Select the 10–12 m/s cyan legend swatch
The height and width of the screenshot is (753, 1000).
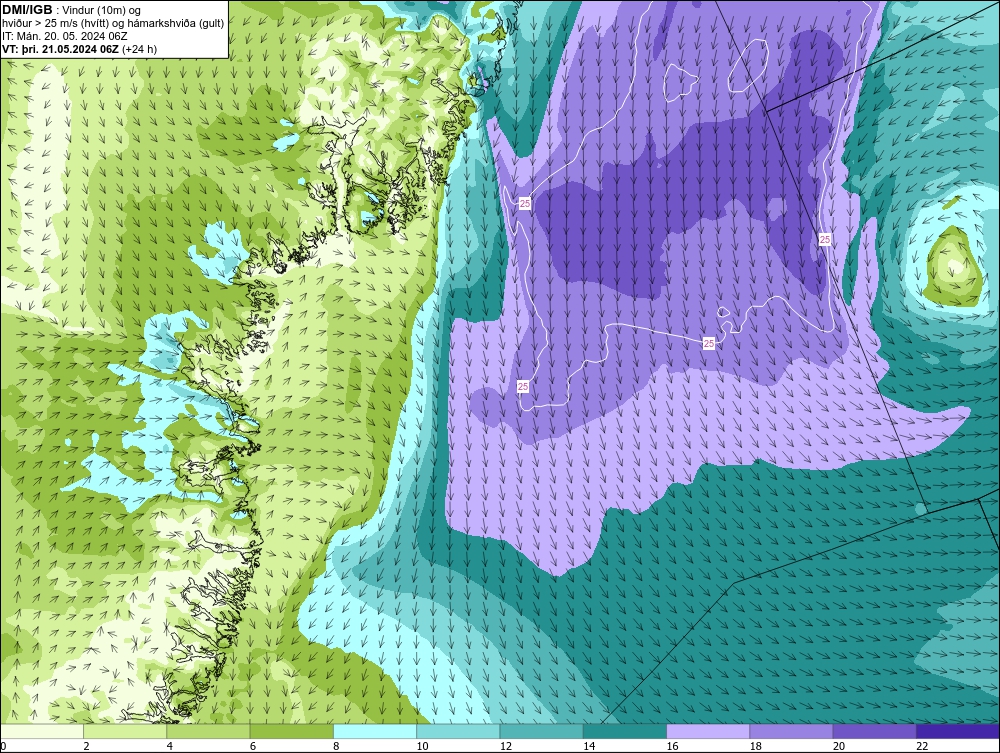click(x=458, y=731)
